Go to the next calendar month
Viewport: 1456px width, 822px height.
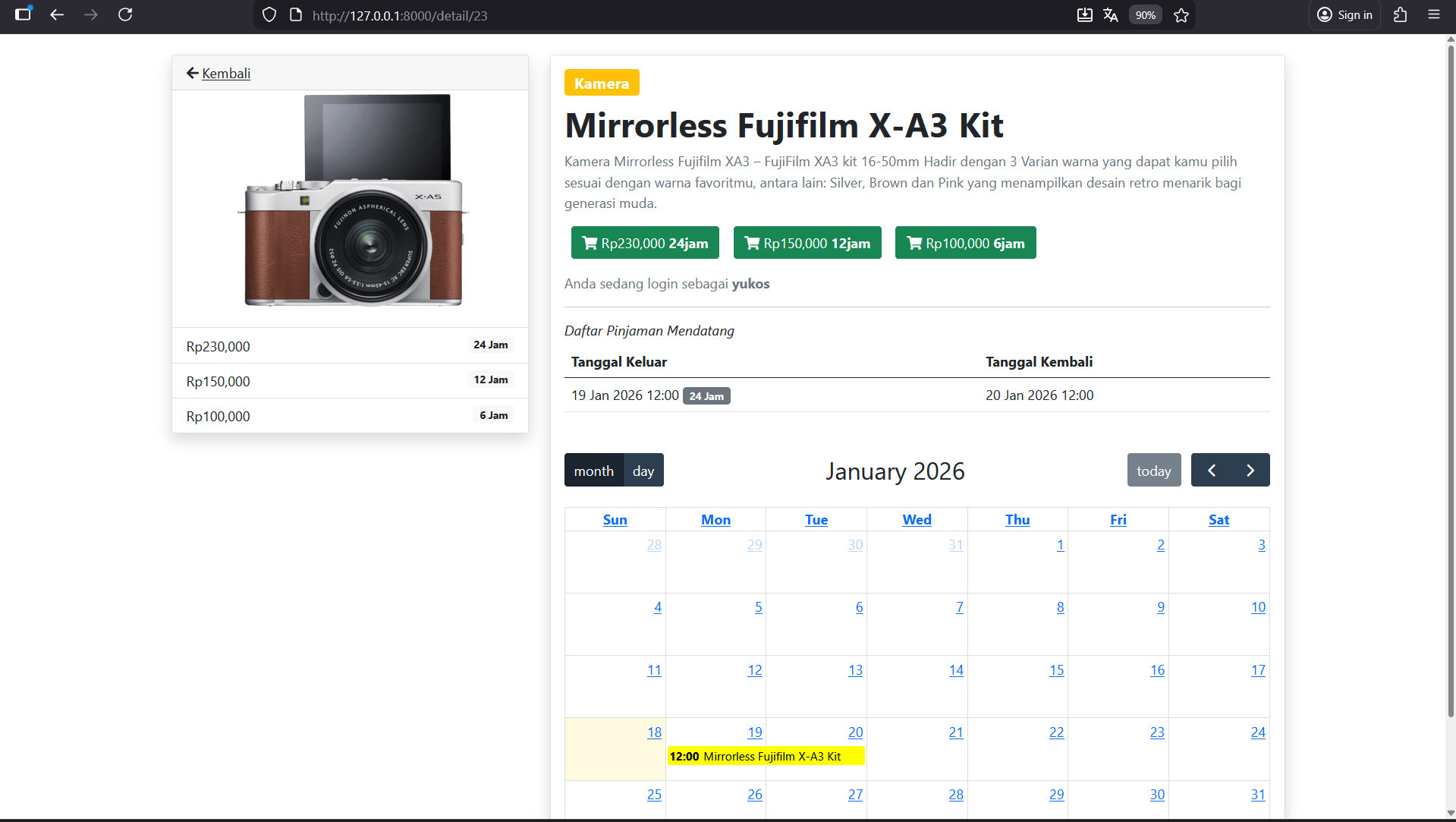(x=1250, y=471)
